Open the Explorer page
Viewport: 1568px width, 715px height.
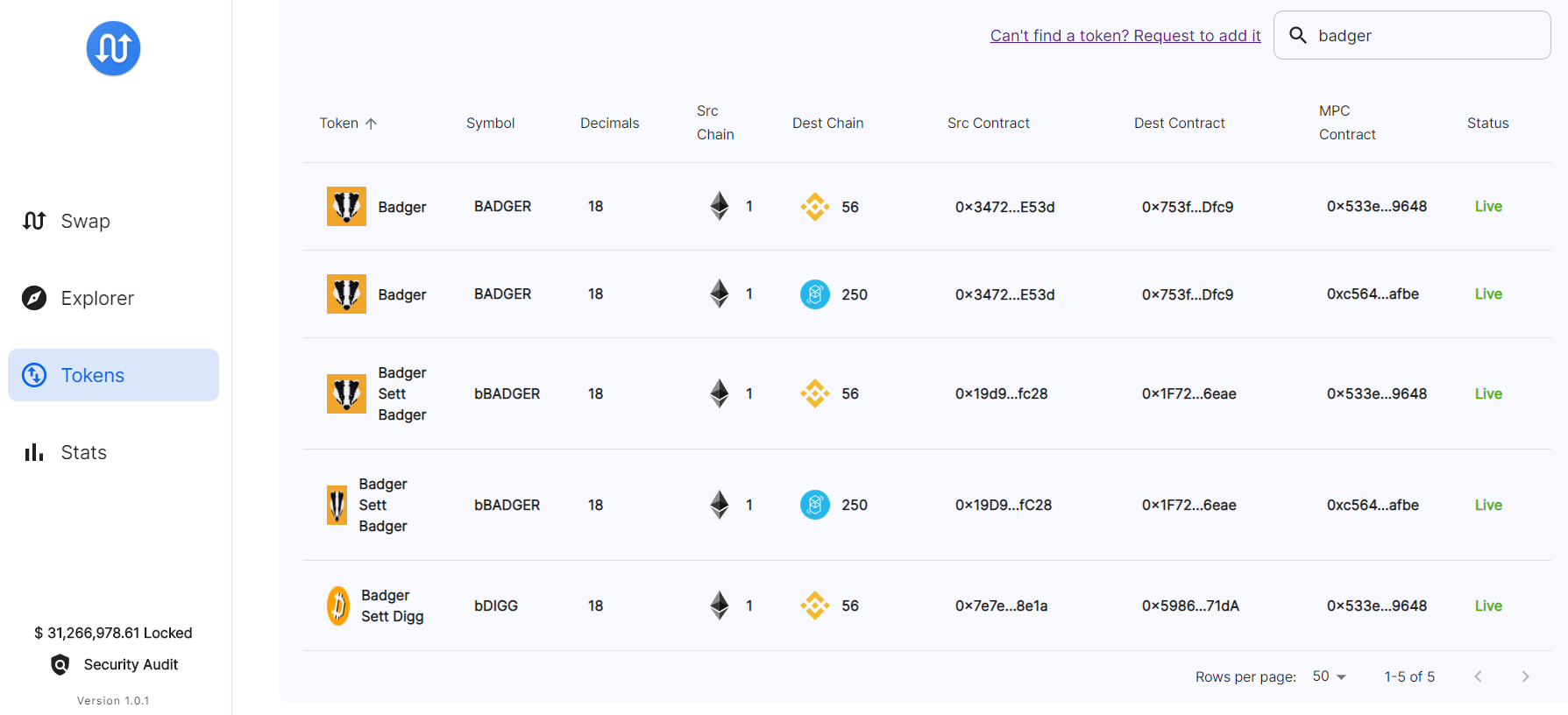click(x=113, y=298)
